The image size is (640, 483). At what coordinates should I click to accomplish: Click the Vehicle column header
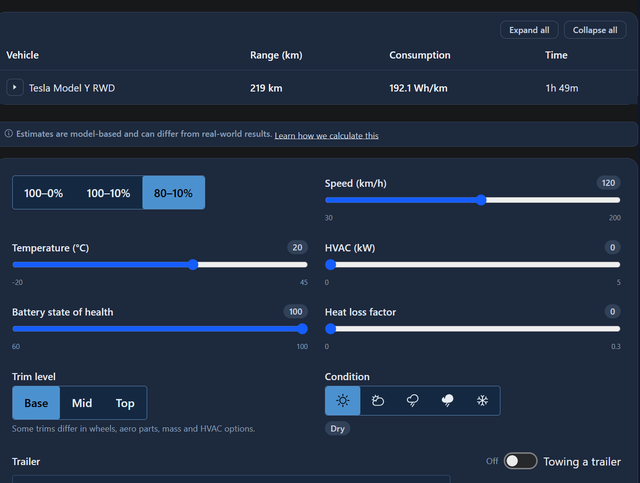22,55
